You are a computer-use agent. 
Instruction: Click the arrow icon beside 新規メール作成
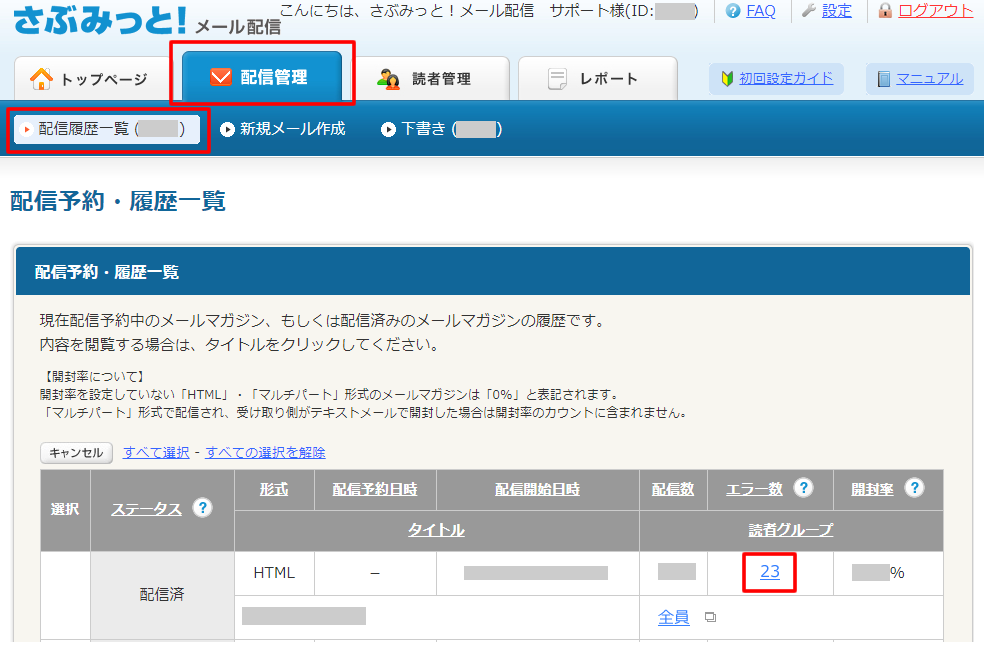point(227,129)
